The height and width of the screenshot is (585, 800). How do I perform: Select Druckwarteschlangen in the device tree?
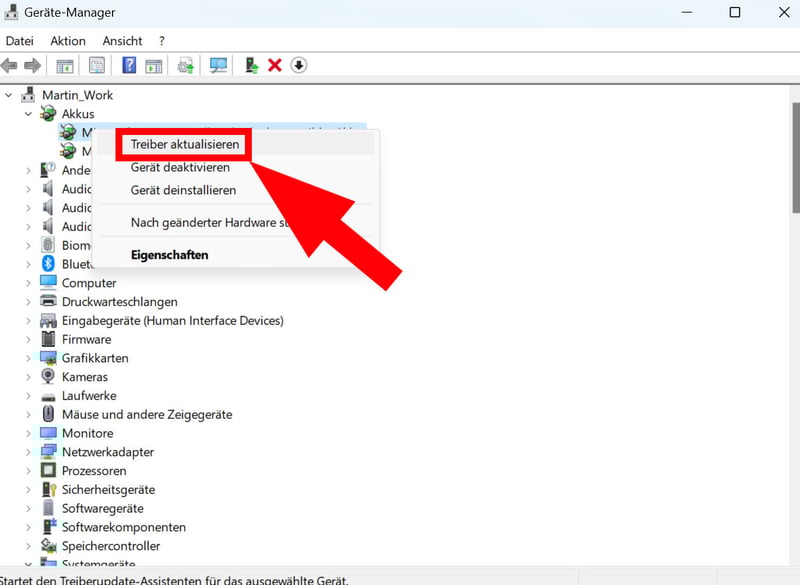pos(119,302)
